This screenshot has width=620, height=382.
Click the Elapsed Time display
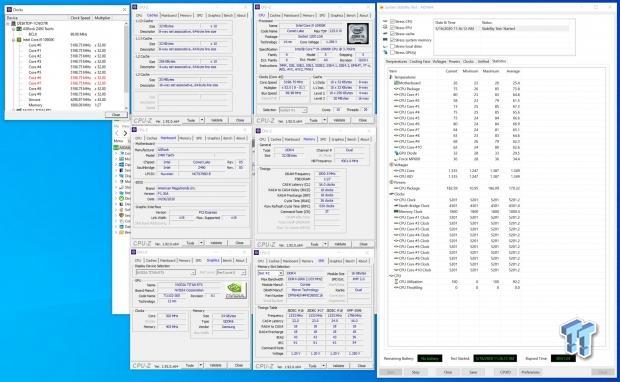pos(563,358)
